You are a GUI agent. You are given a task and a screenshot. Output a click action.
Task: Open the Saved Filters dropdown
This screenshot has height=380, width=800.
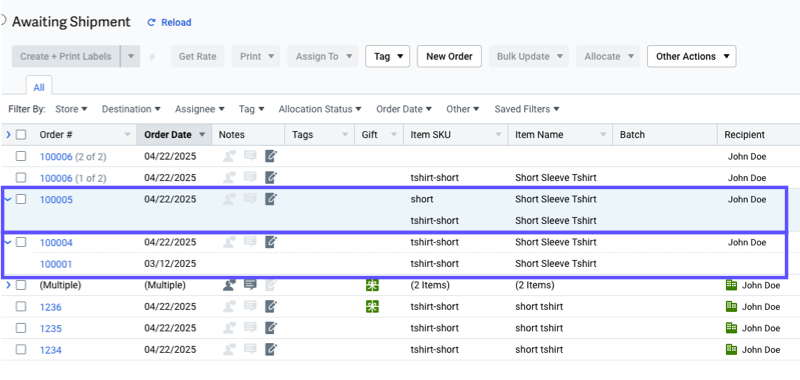coord(527,109)
